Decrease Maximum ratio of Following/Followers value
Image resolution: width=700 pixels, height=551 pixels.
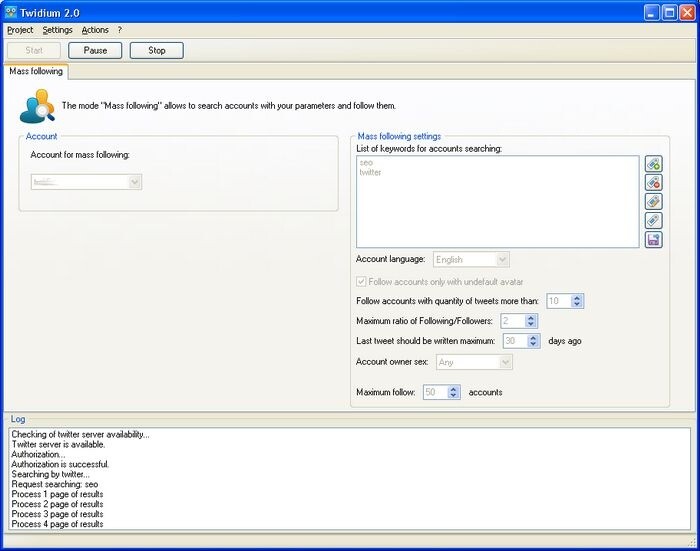[x=531, y=324]
